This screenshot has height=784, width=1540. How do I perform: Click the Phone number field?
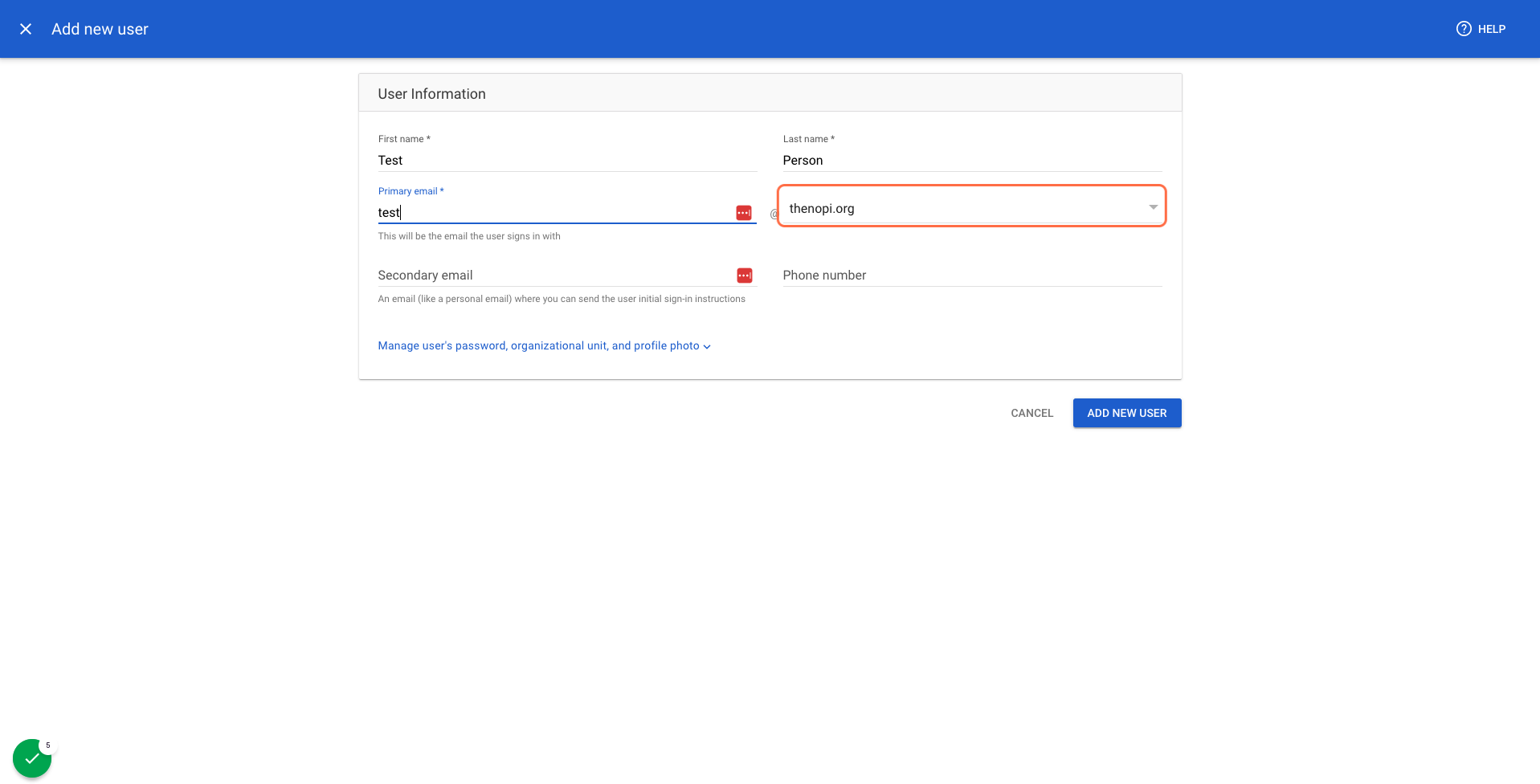(972, 275)
